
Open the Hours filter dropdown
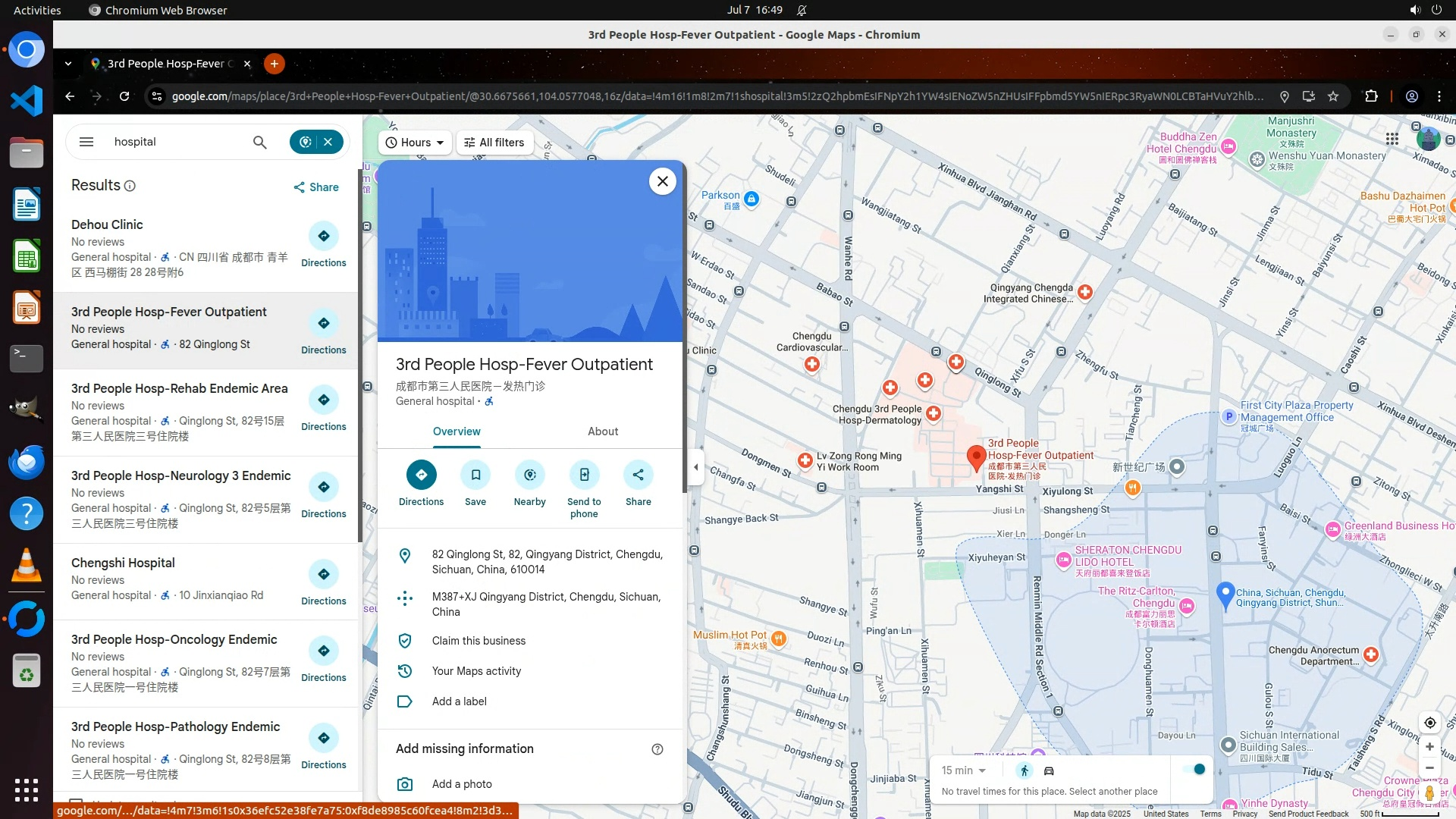pyautogui.click(x=415, y=143)
